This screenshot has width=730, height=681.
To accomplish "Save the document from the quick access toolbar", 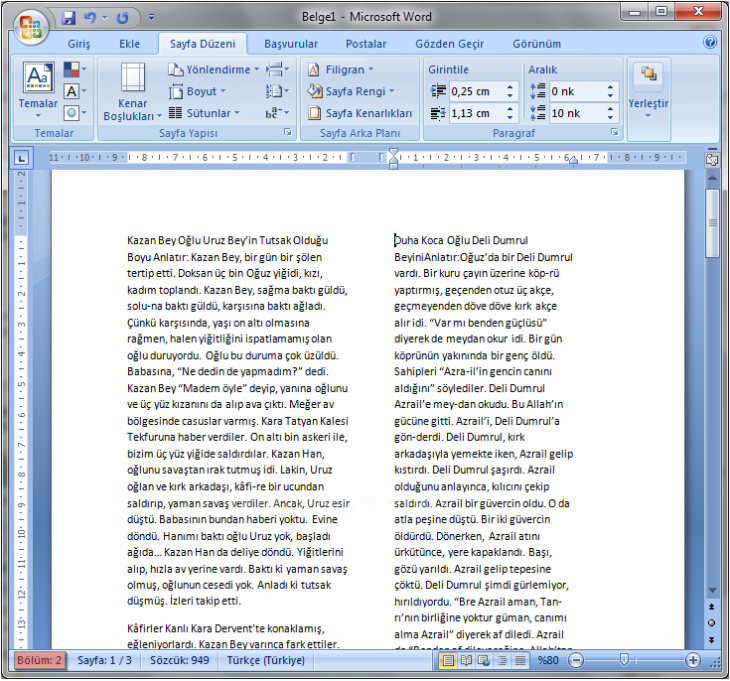I will [x=68, y=18].
